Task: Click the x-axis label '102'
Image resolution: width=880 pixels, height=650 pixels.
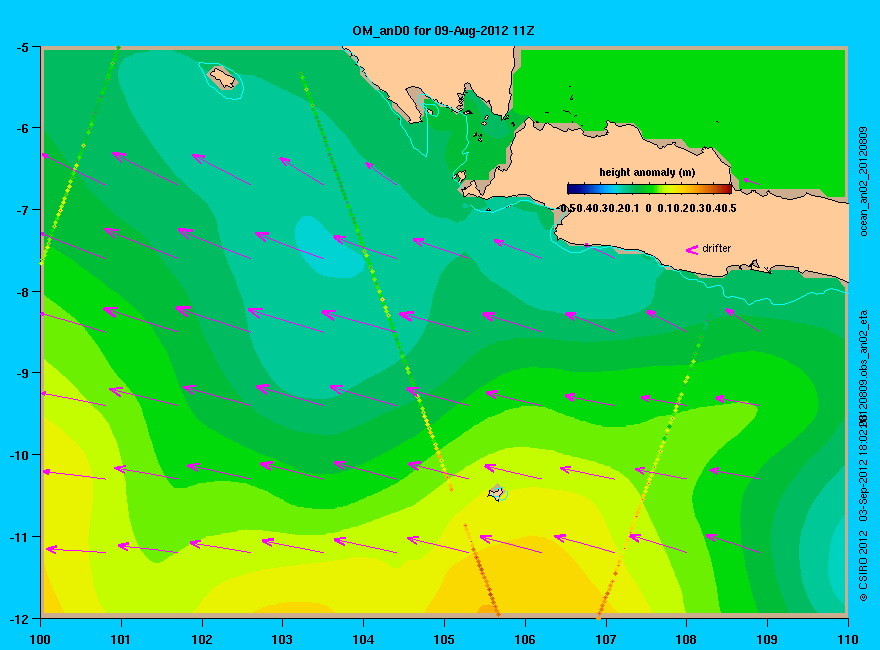Action: 201,639
